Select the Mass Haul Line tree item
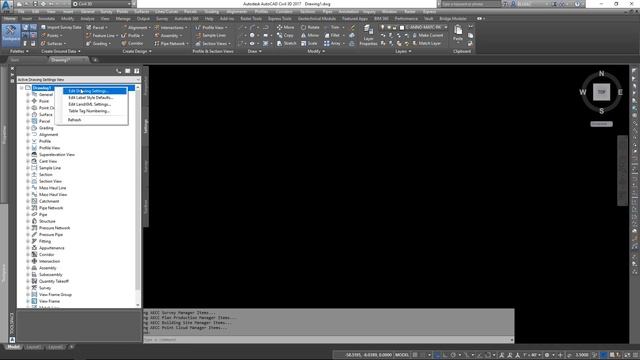 [52, 188]
